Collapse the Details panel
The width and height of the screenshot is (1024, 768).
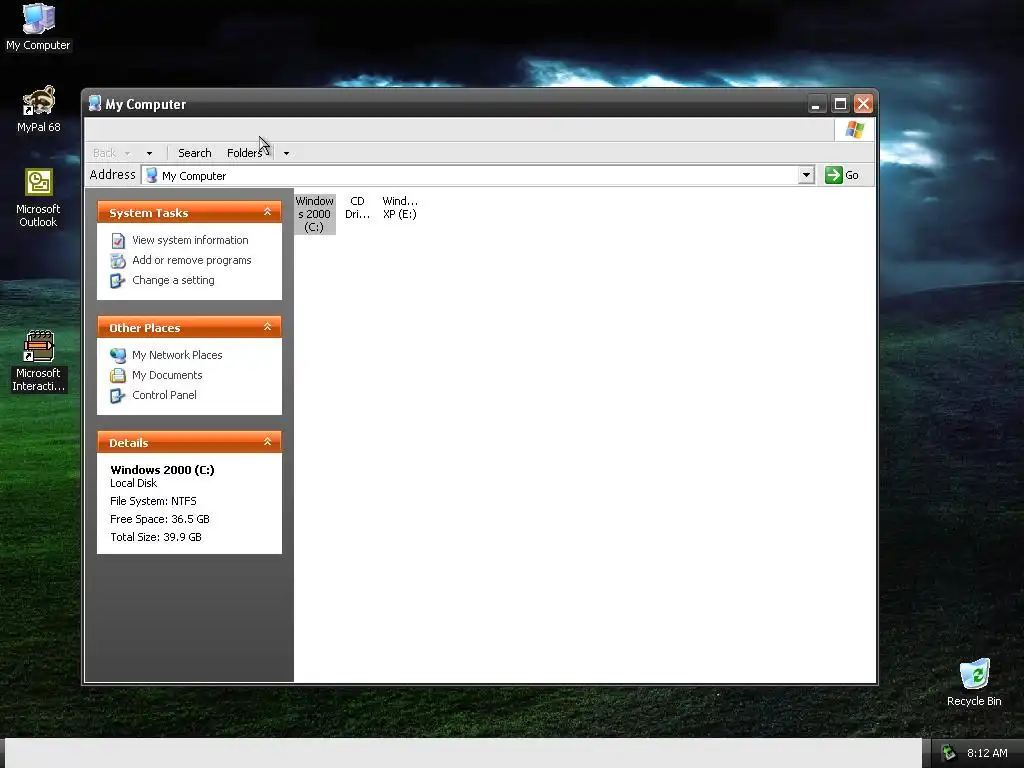pos(267,441)
